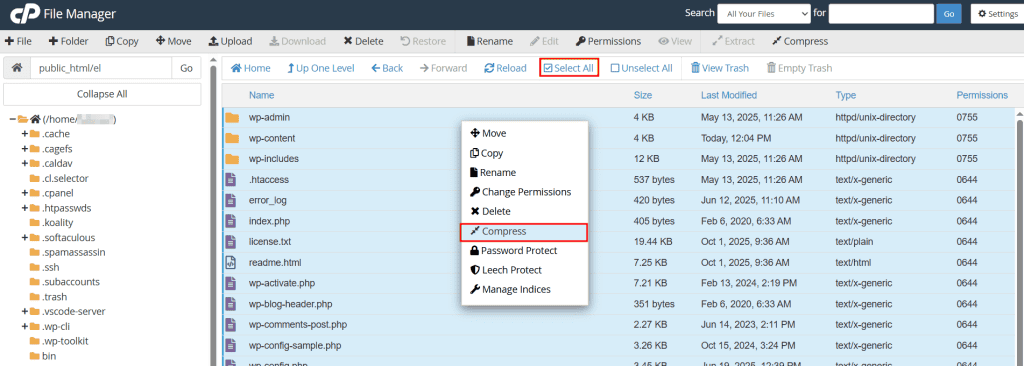Click the readme.html file icon
Image resolution: width=1024 pixels, height=366 pixels.
coord(230,263)
